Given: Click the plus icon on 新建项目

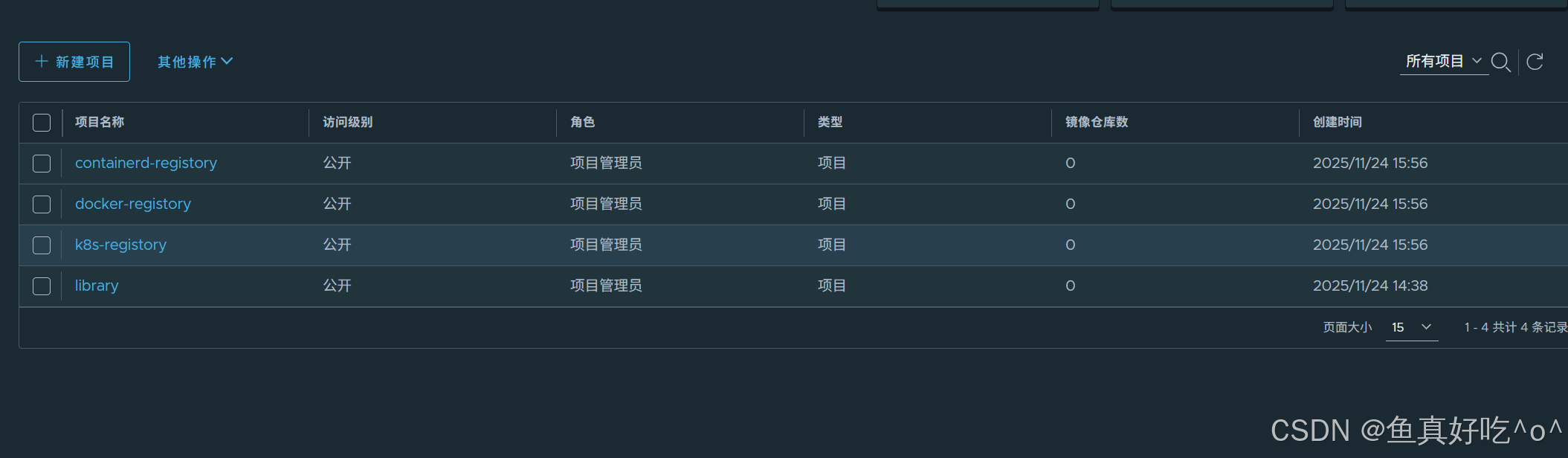Looking at the screenshot, I should click(42, 61).
